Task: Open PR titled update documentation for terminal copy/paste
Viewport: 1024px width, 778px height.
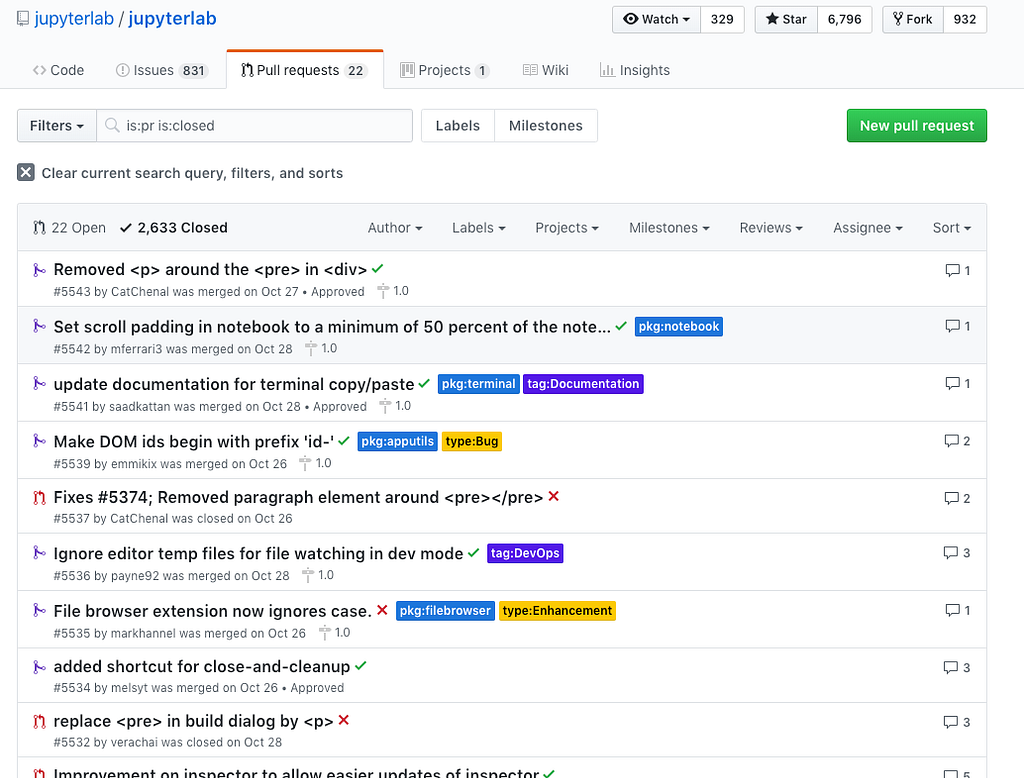Action: pos(234,384)
